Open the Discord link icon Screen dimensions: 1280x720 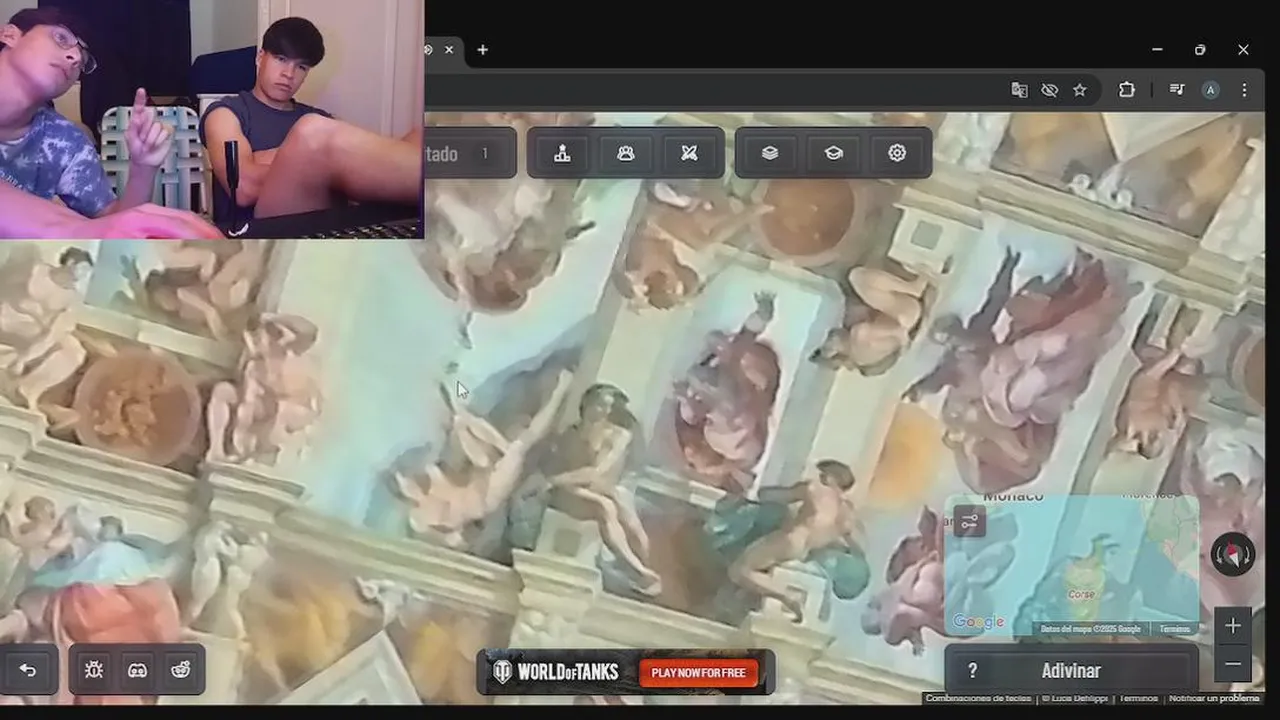pyautogui.click(x=138, y=670)
